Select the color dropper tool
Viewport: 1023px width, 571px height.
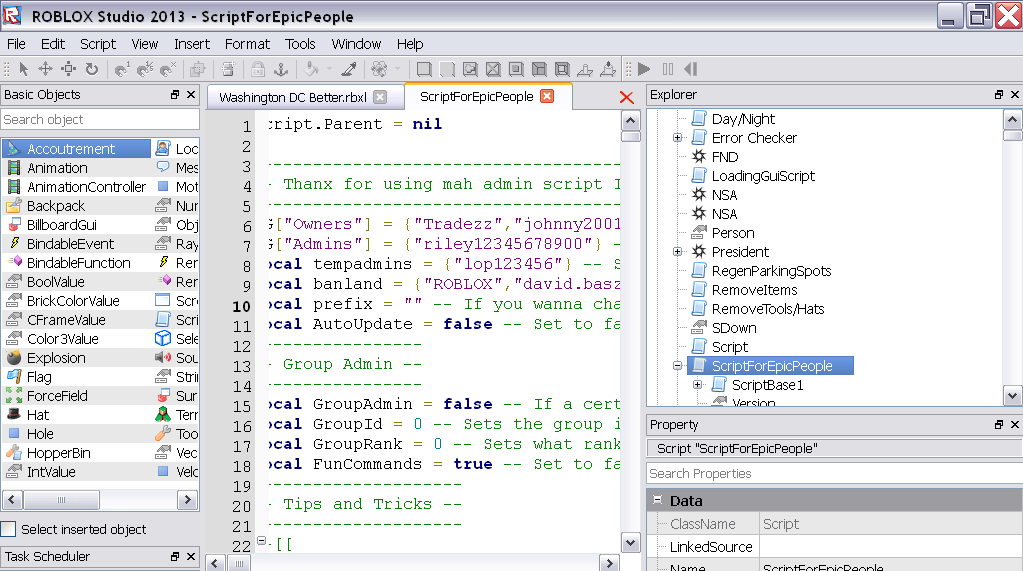[349, 69]
